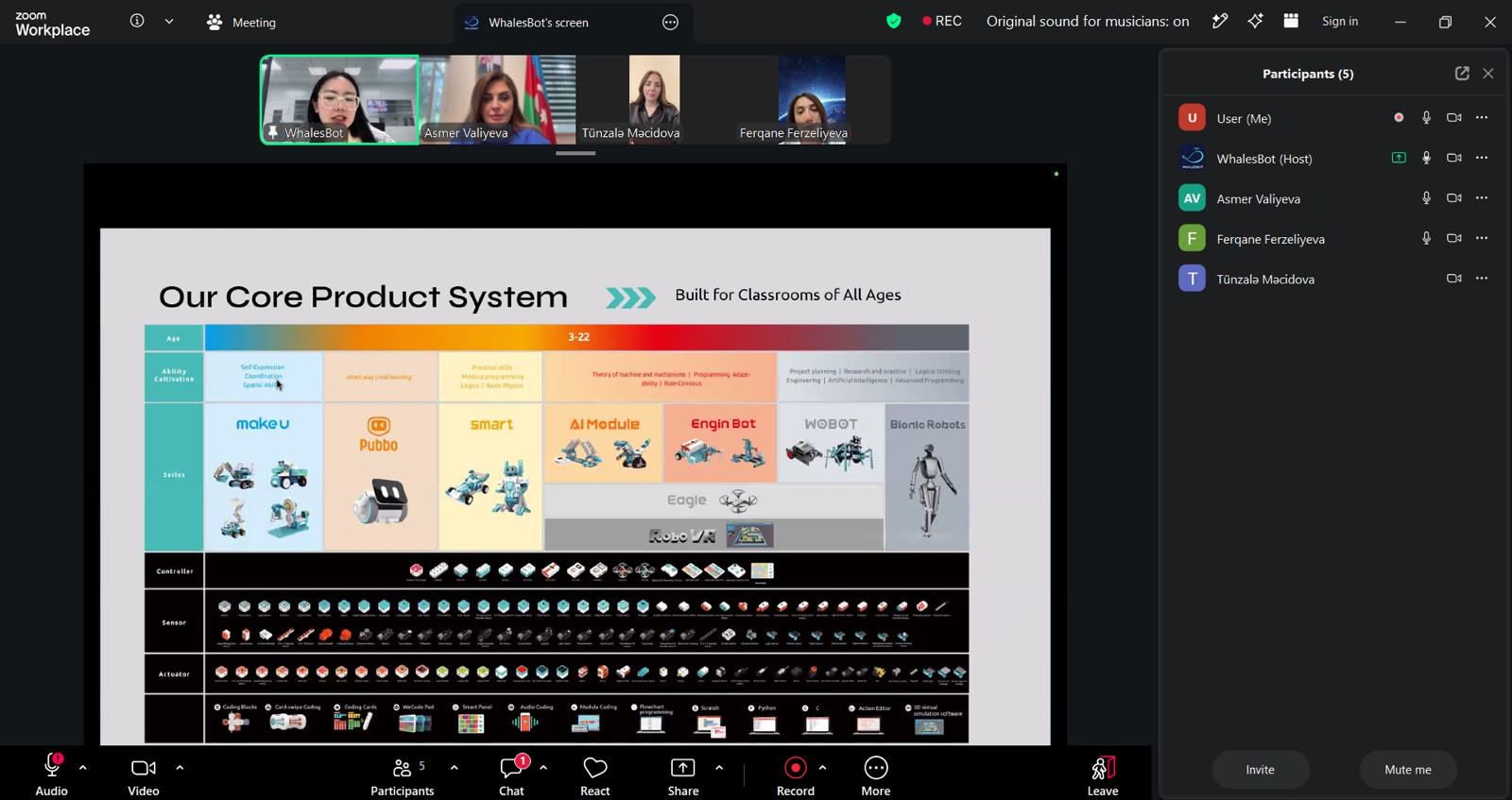Open more options for WhalesBot's screen

click(x=670, y=23)
